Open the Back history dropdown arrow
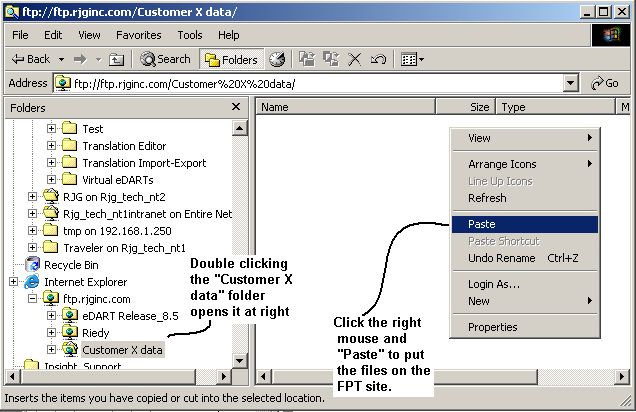The width and height of the screenshot is (636, 412). (61, 60)
